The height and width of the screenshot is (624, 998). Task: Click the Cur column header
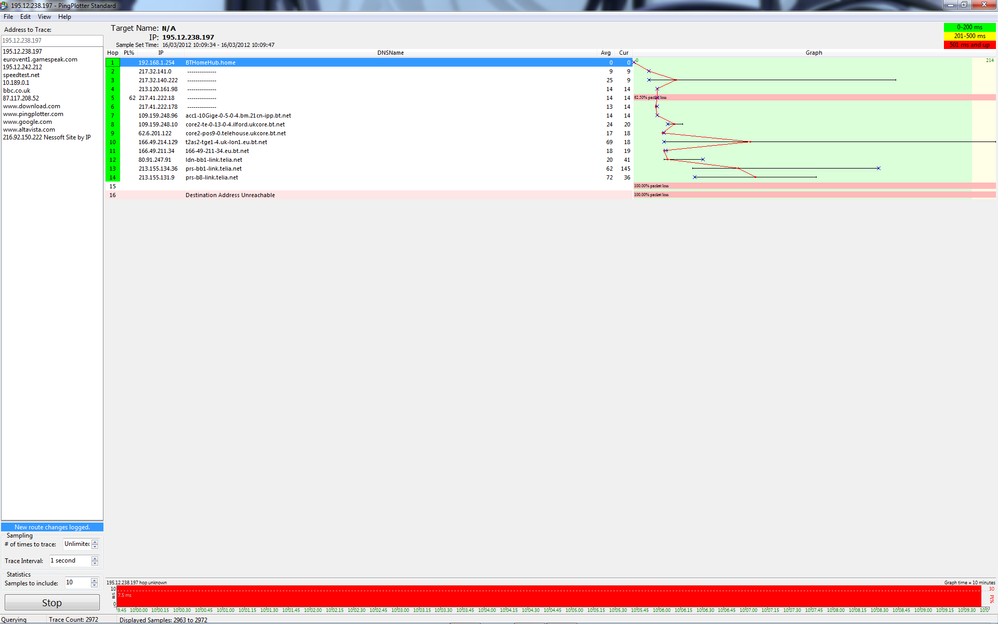point(624,53)
